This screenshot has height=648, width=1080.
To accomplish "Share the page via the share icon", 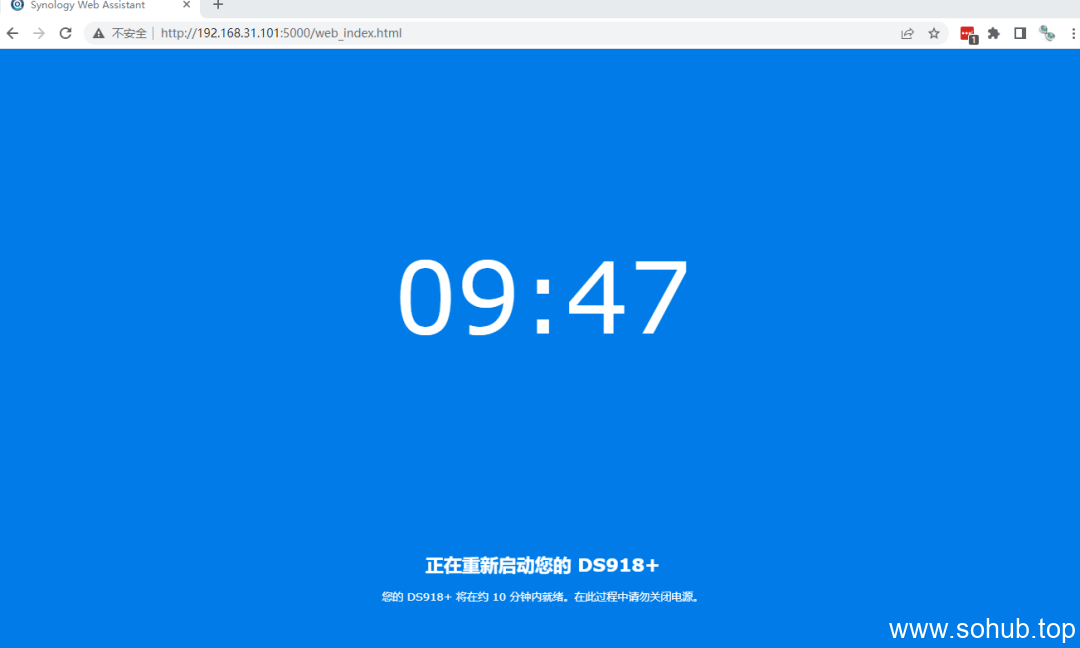I will point(907,32).
